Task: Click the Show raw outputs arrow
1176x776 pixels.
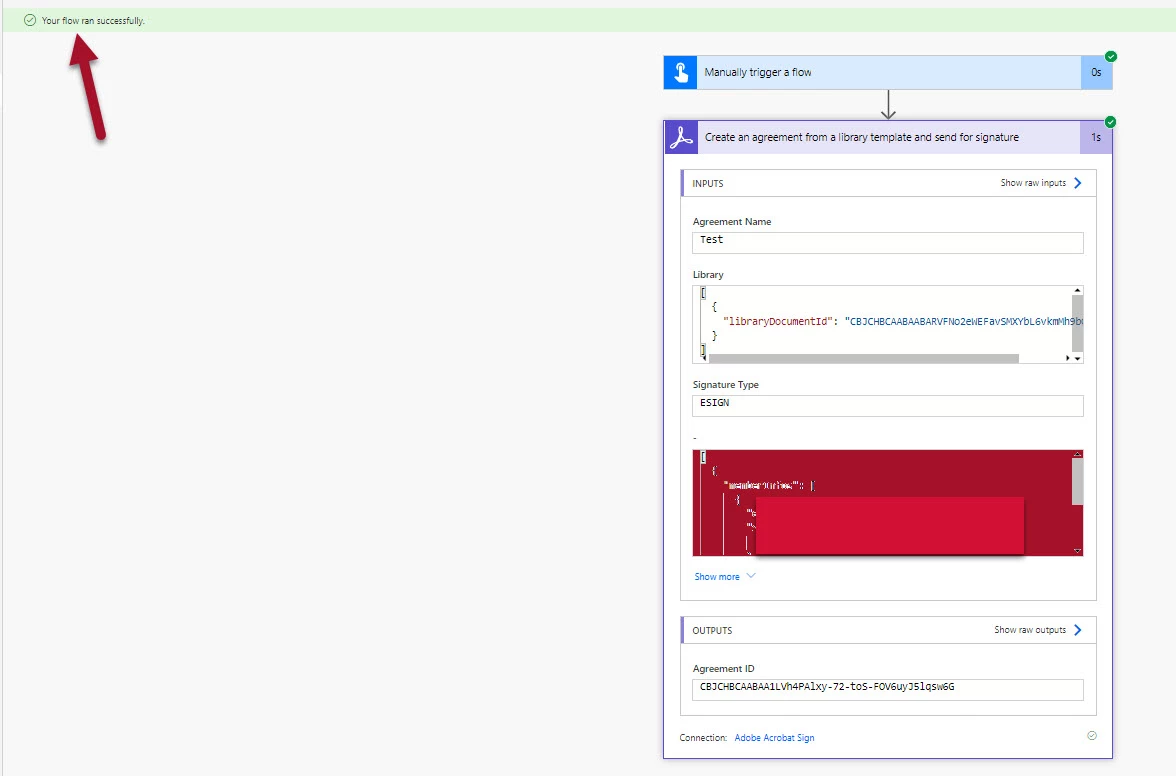Action: pyautogui.click(x=1078, y=630)
